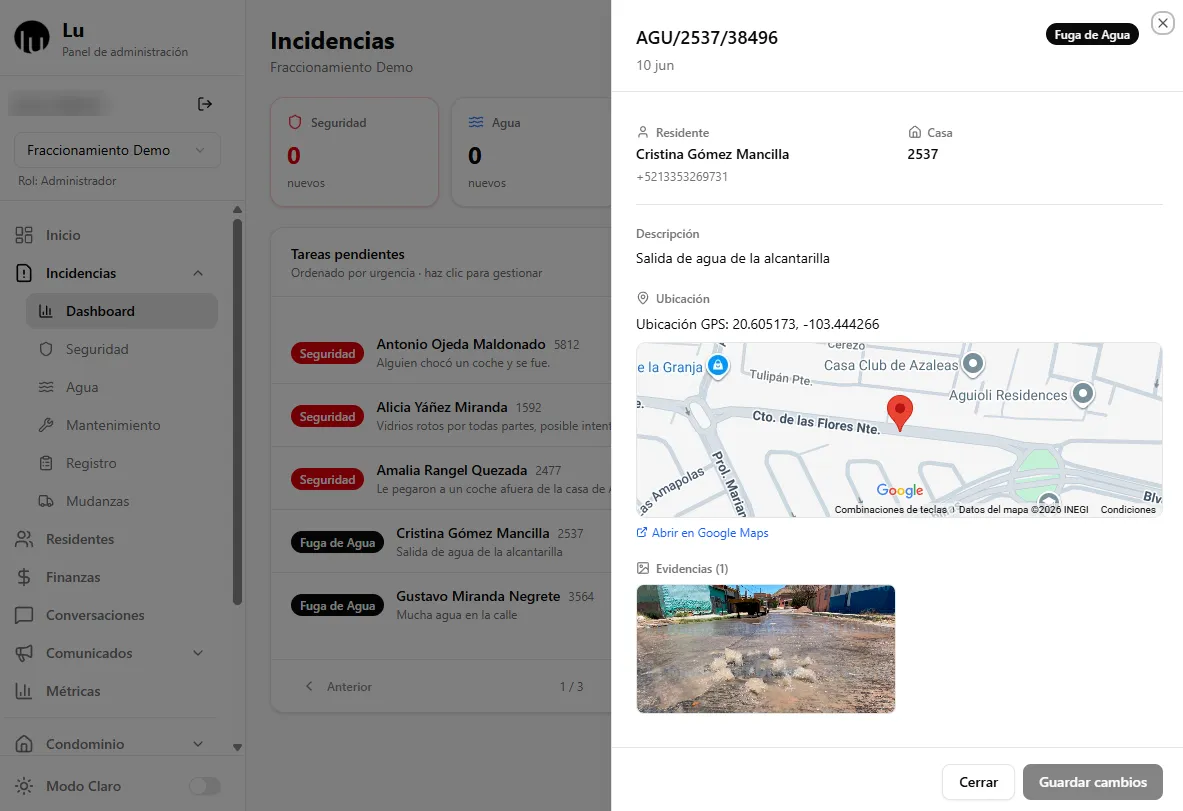
Task: Click the Finanzas dollar icon
Action: click(24, 577)
